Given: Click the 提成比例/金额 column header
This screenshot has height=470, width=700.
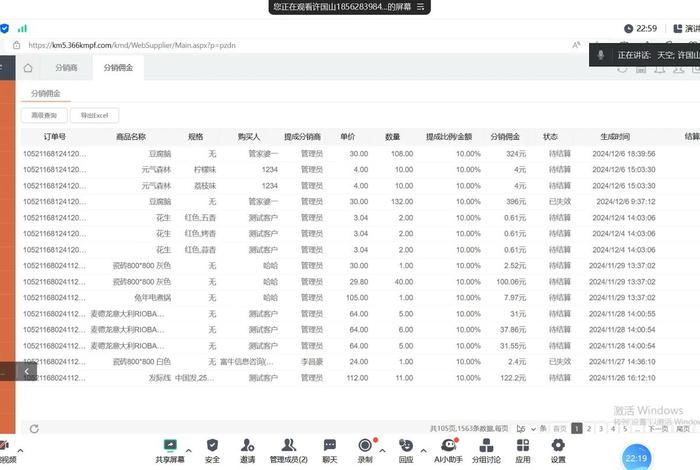Looking at the screenshot, I should click(449, 137).
